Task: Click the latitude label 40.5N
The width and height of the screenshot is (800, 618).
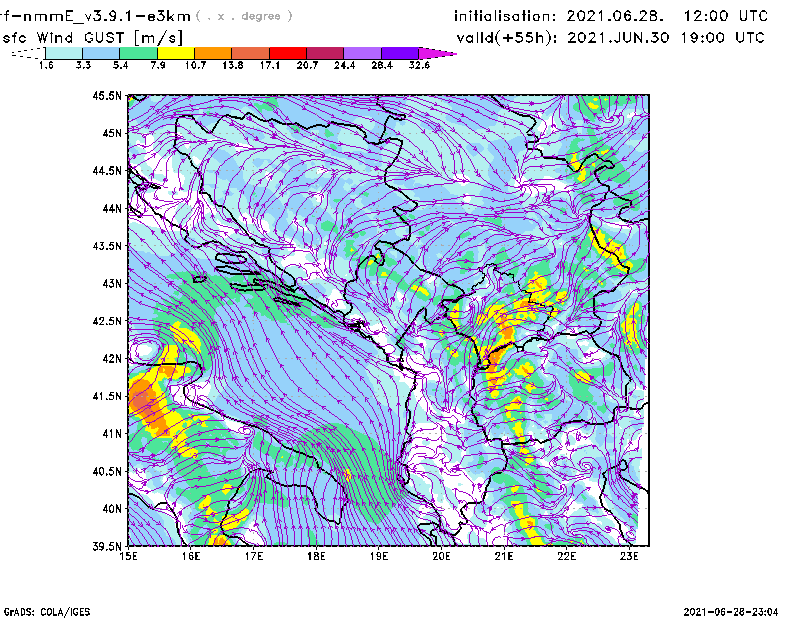Action: click(x=107, y=472)
